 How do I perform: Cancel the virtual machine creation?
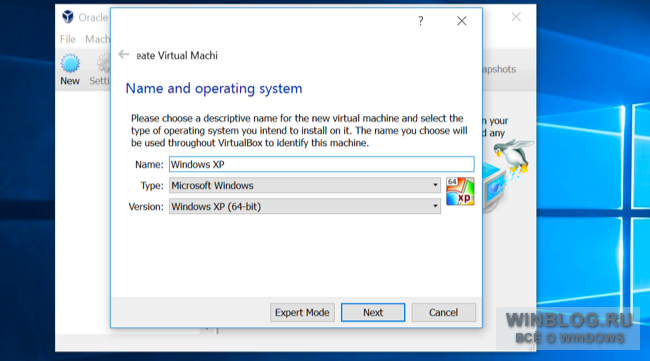[x=444, y=313]
